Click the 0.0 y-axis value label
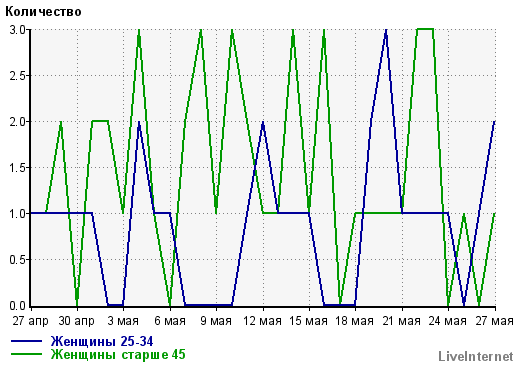 point(17,306)
